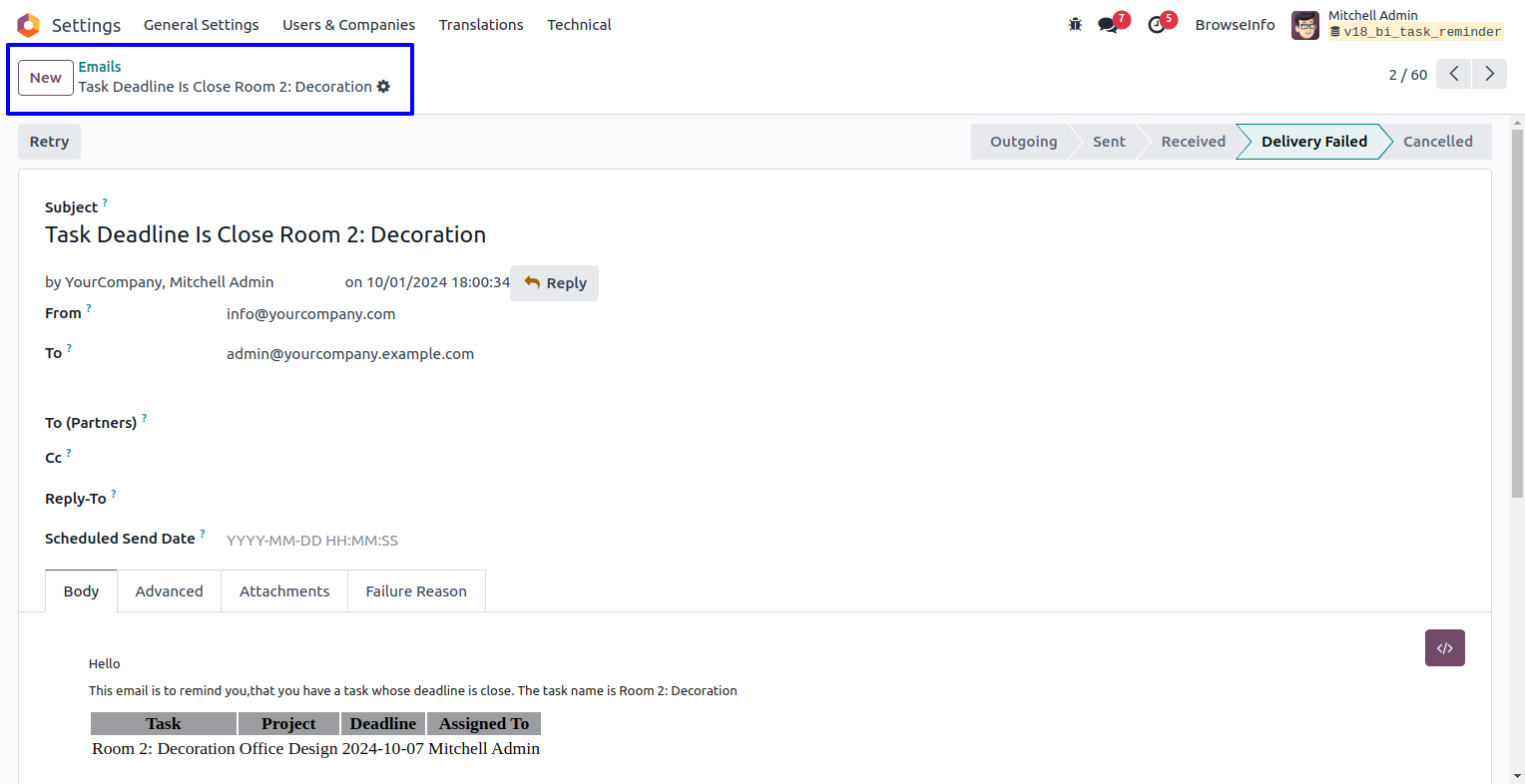Expand the Translations menu

[481, 25]
